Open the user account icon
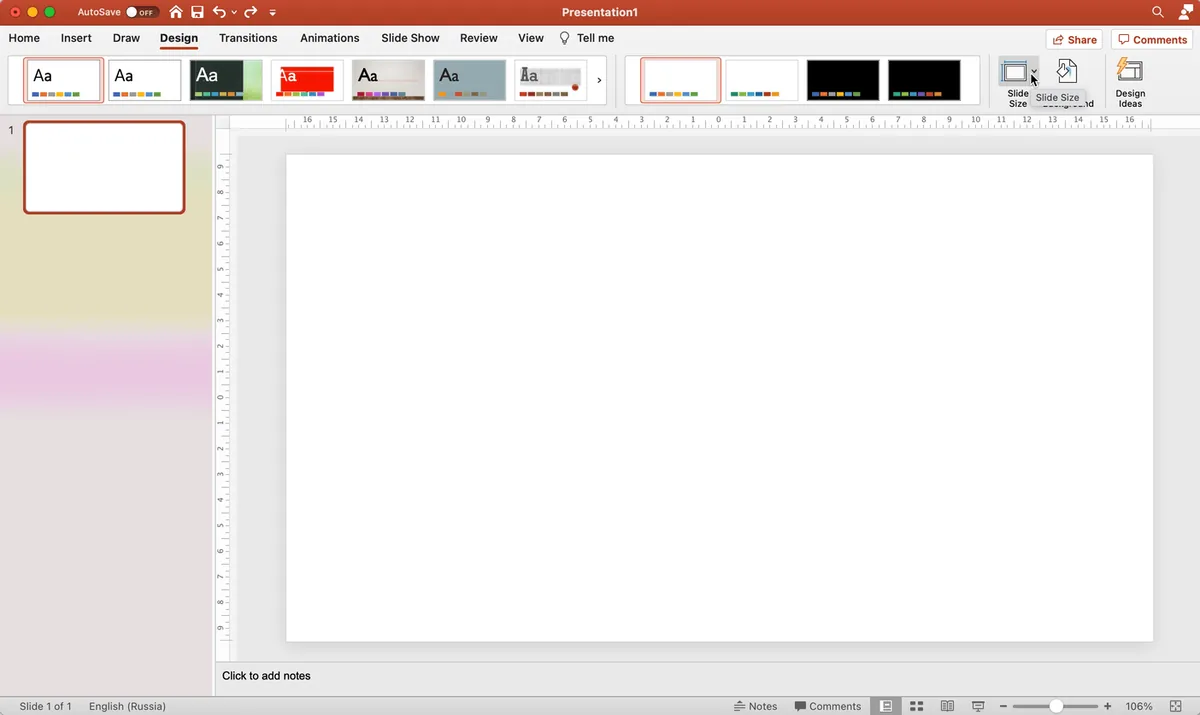This screenshot has width=1200, height=715. coord(1184,12)
